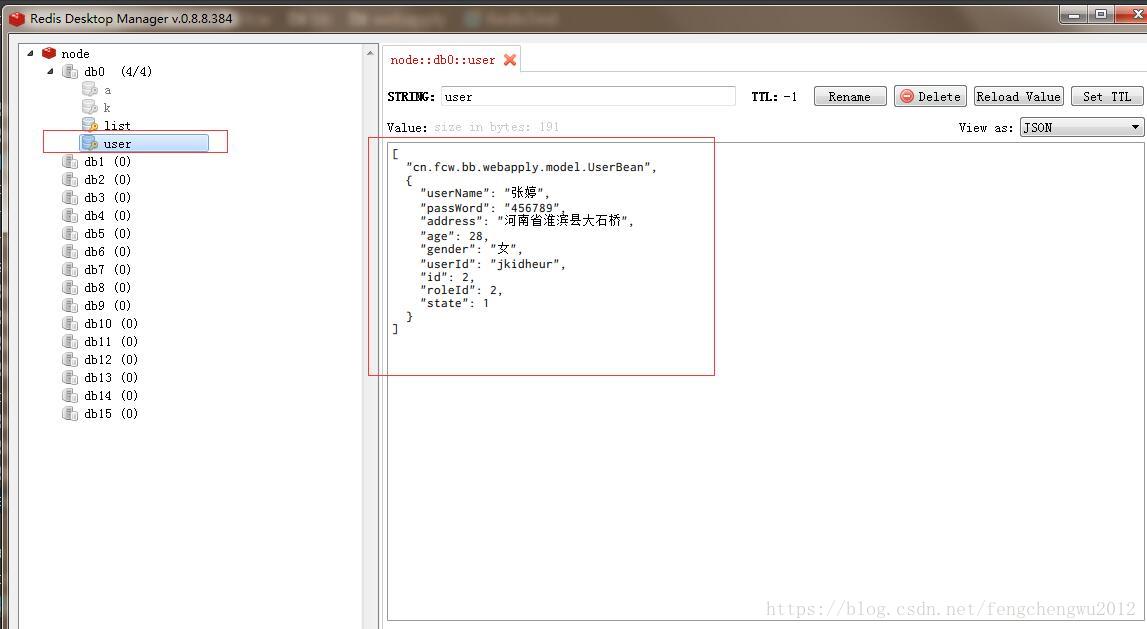Select the 'db0 (4/4)' tree label
1147x629 pixels.
[x=118, y=72]
